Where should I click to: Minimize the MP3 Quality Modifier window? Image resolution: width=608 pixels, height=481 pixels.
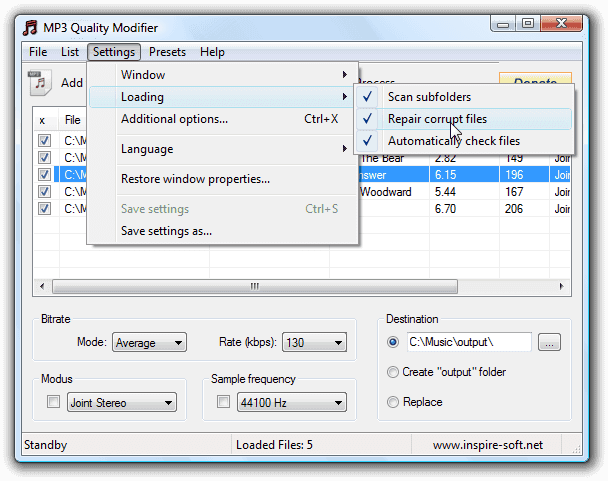click(503, 24)
